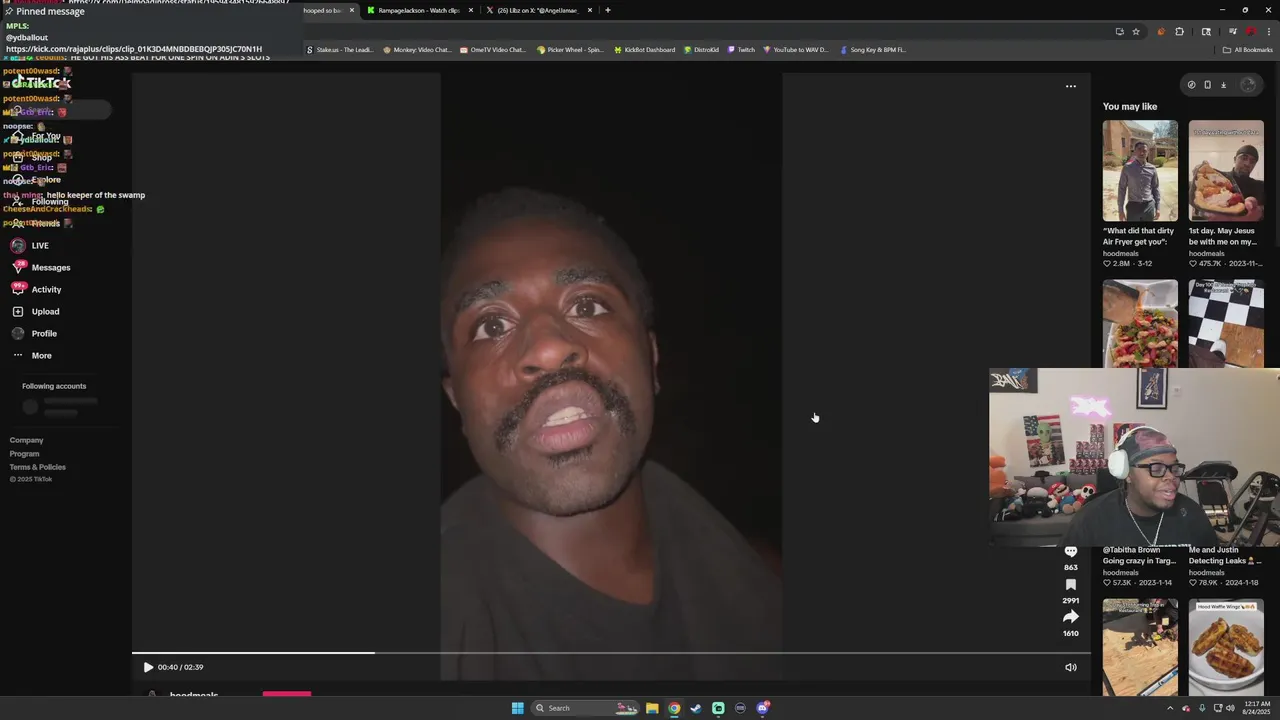The width and height of the screenshot is (1280, 720).
Task: Play the TikTok video
Action: coord(148,667)
